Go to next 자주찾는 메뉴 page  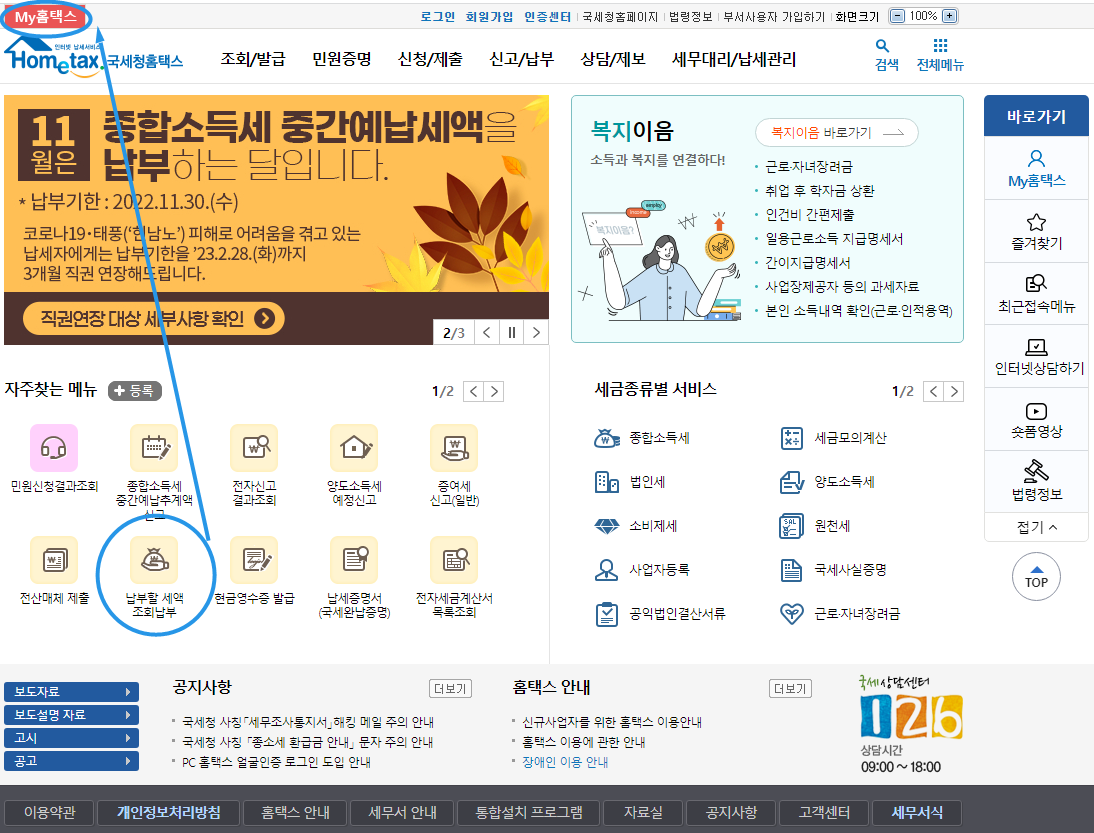click(494, 391)
